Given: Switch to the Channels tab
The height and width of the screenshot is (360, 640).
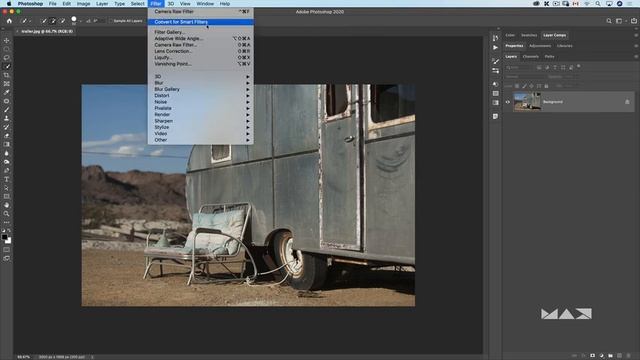Looking at the screenshot, I should [x=531, y=57].
